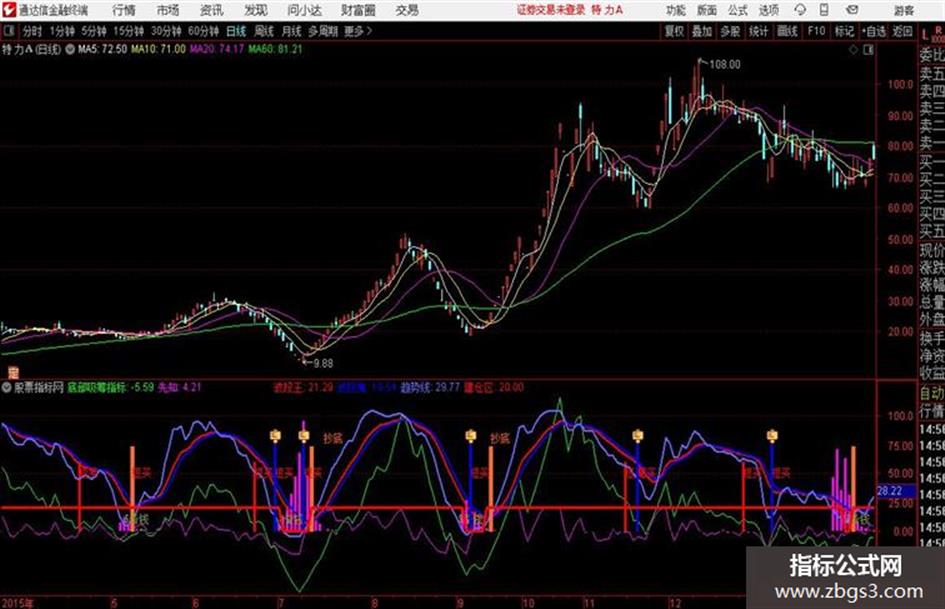Switch to the 5分钟 period tab

pyautogui.click(x=94, y=31)
